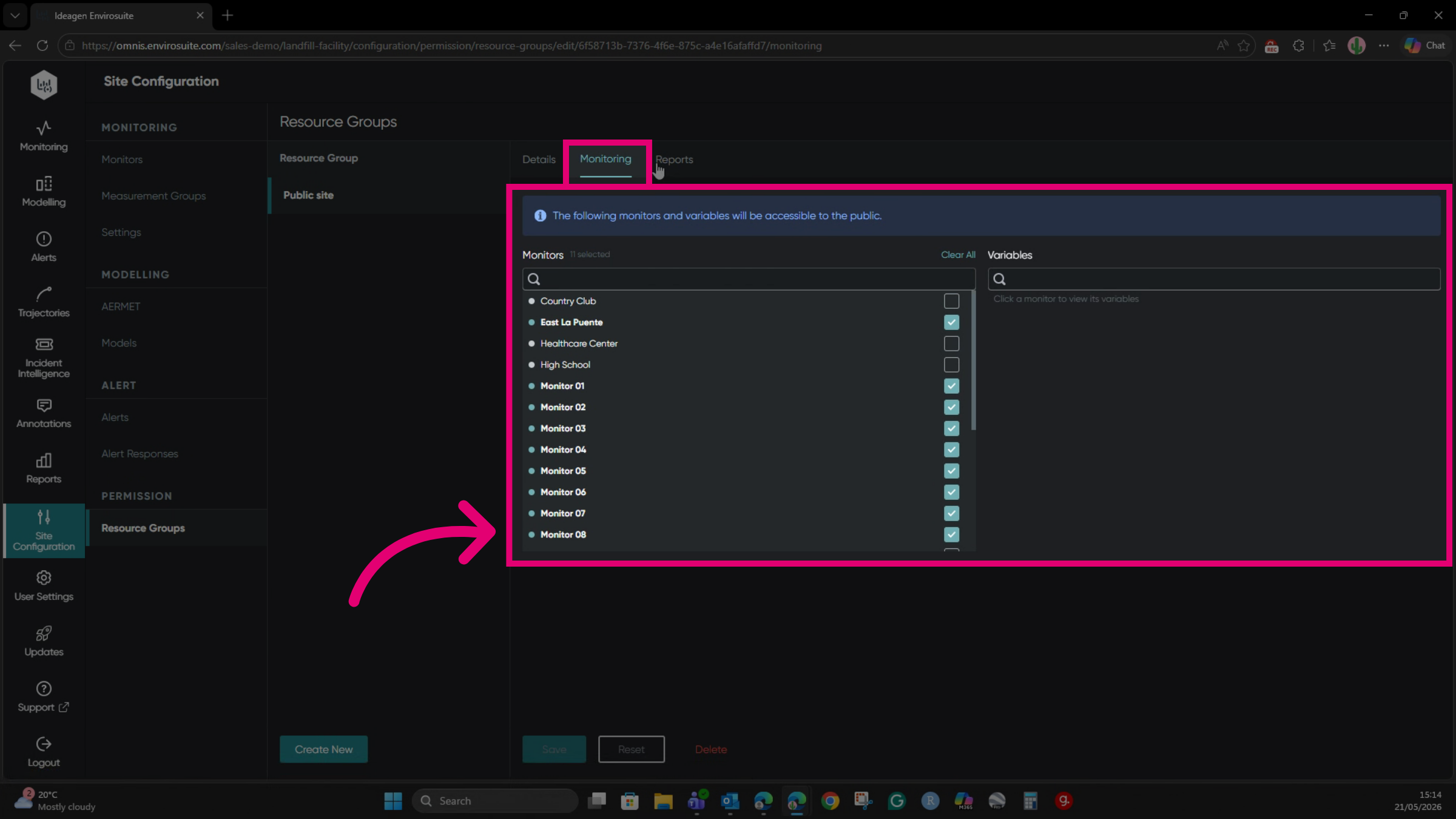Open Alert Responses menu item
This screenshot has width=1456, height=819.
[140, 454]
